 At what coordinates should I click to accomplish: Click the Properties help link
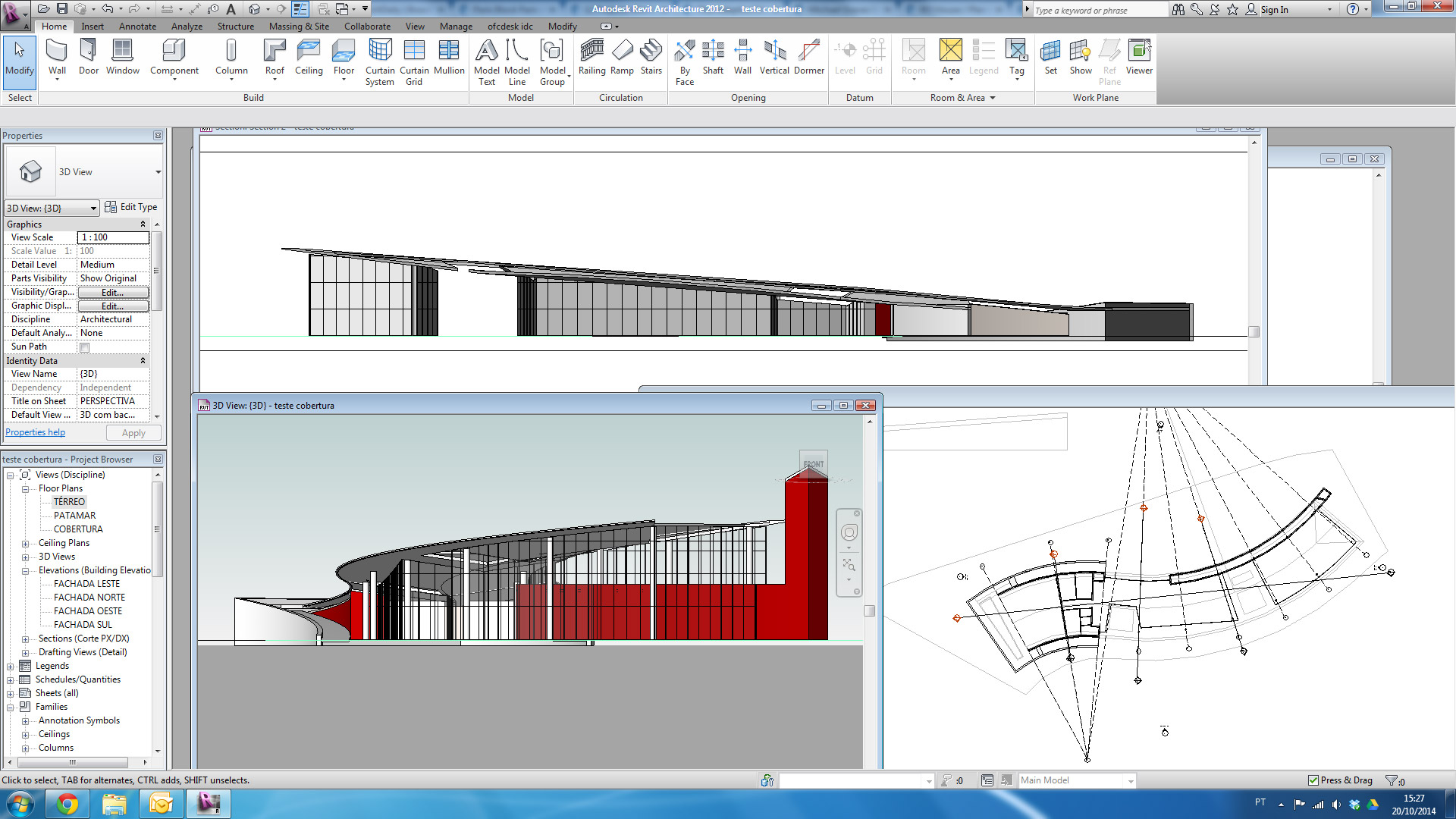(x=35, y=432)
